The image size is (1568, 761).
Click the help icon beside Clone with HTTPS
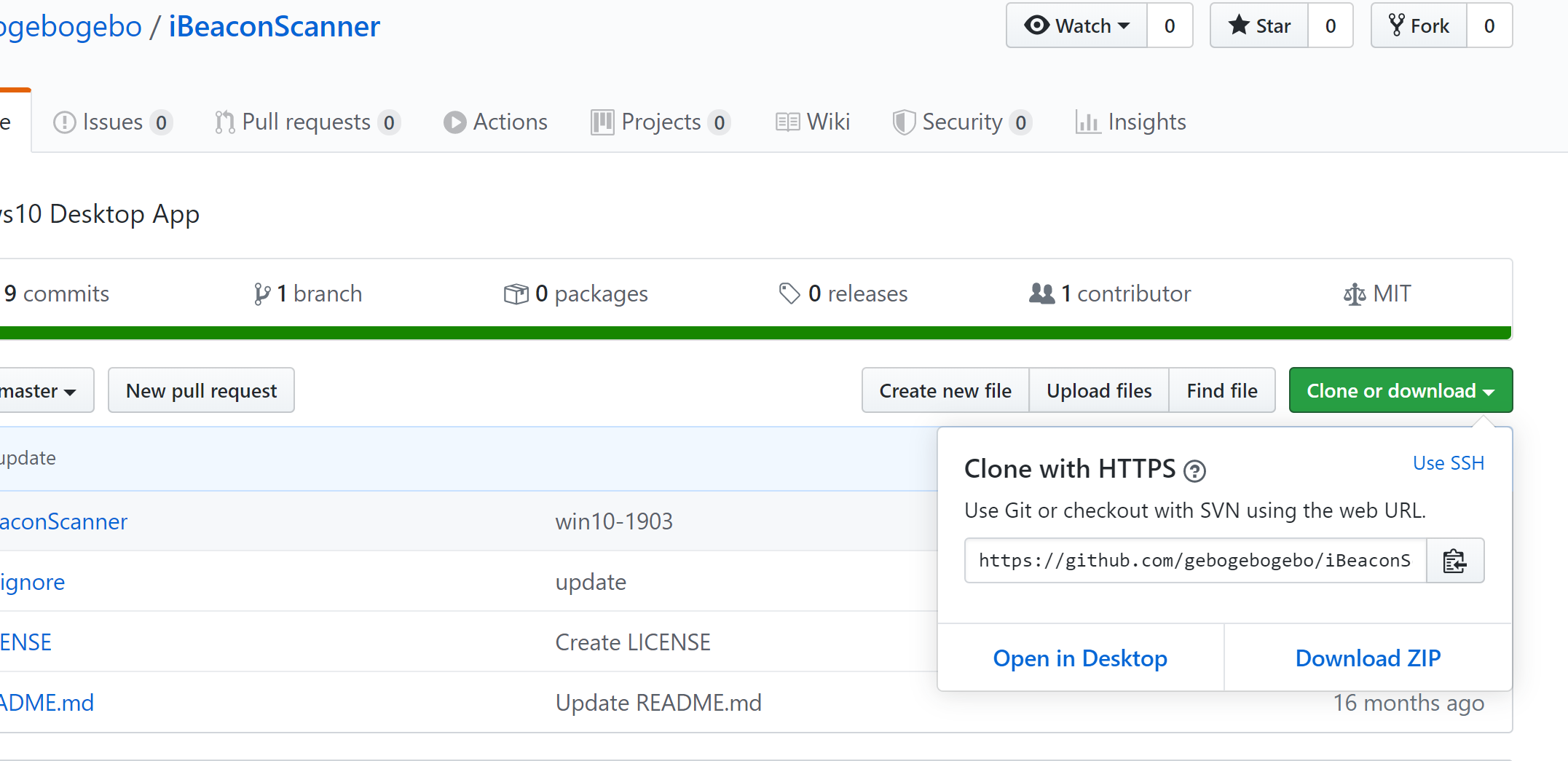1194,471
